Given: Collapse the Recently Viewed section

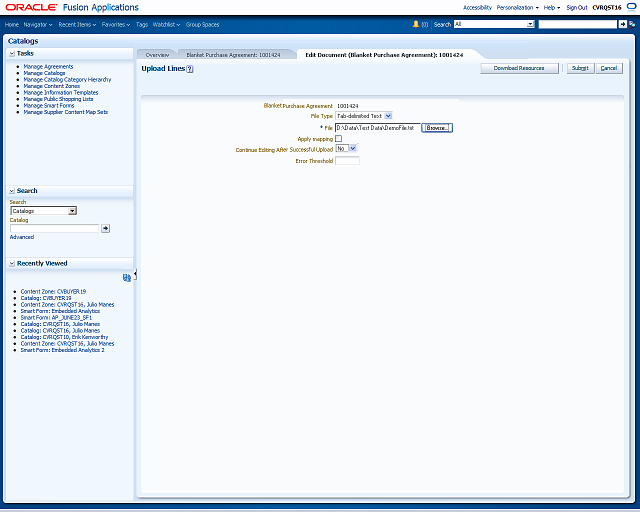Looking at the screenshot, I should (x=12, y=264).
